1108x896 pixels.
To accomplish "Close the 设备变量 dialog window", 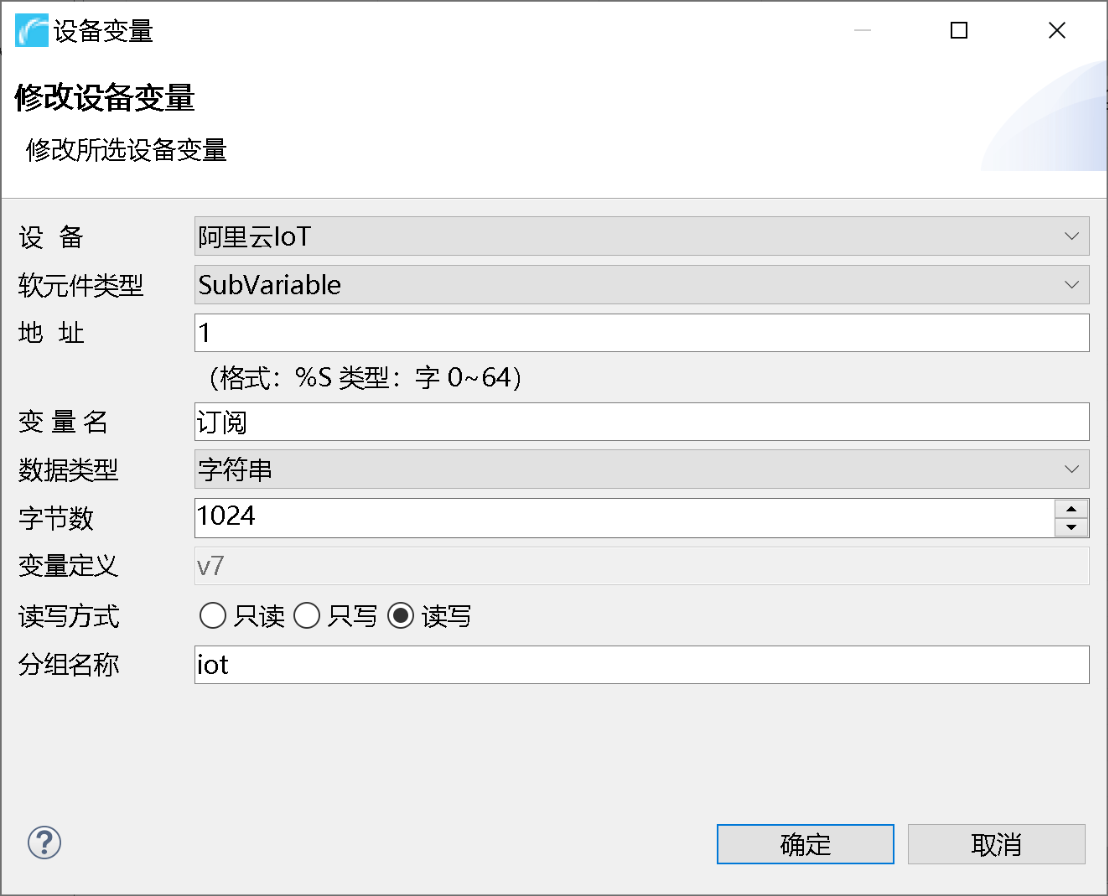I will 1057,30.
